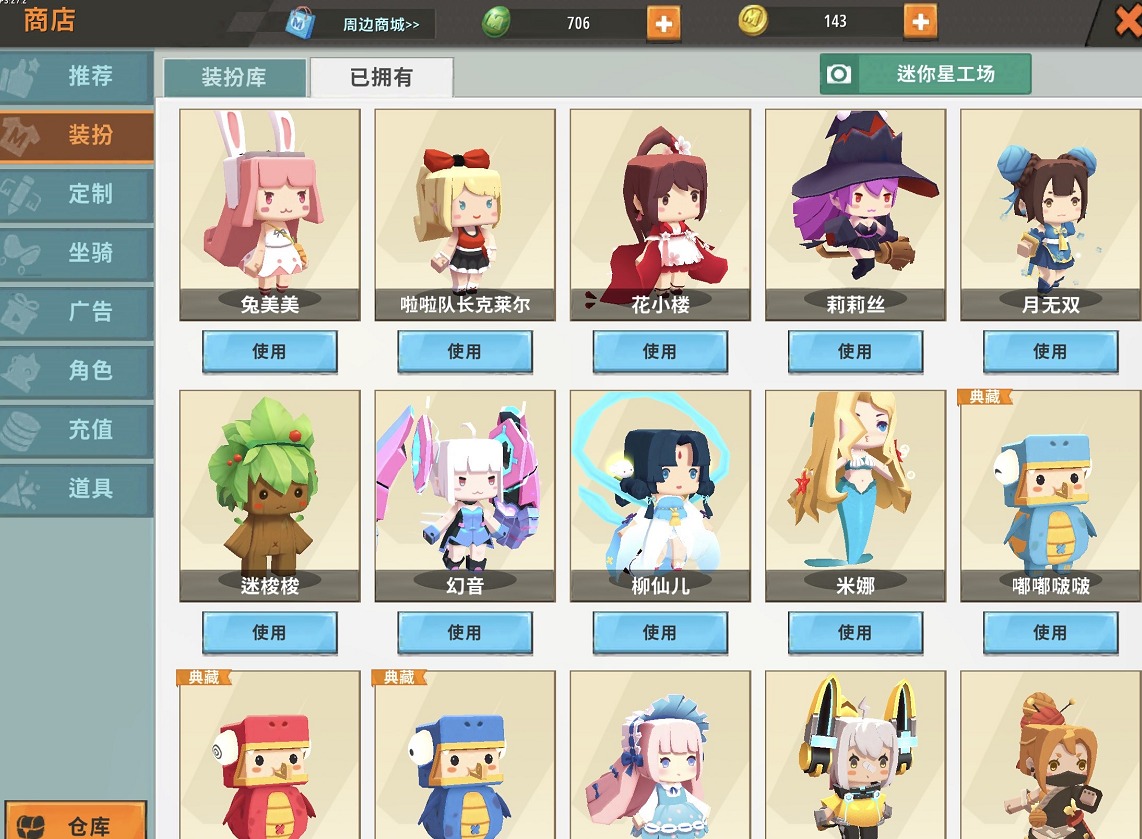The height and width of the screenshot is (839, 1142).
Task: Use the 莉莉丝 witch costume
Action: [855, 352]
